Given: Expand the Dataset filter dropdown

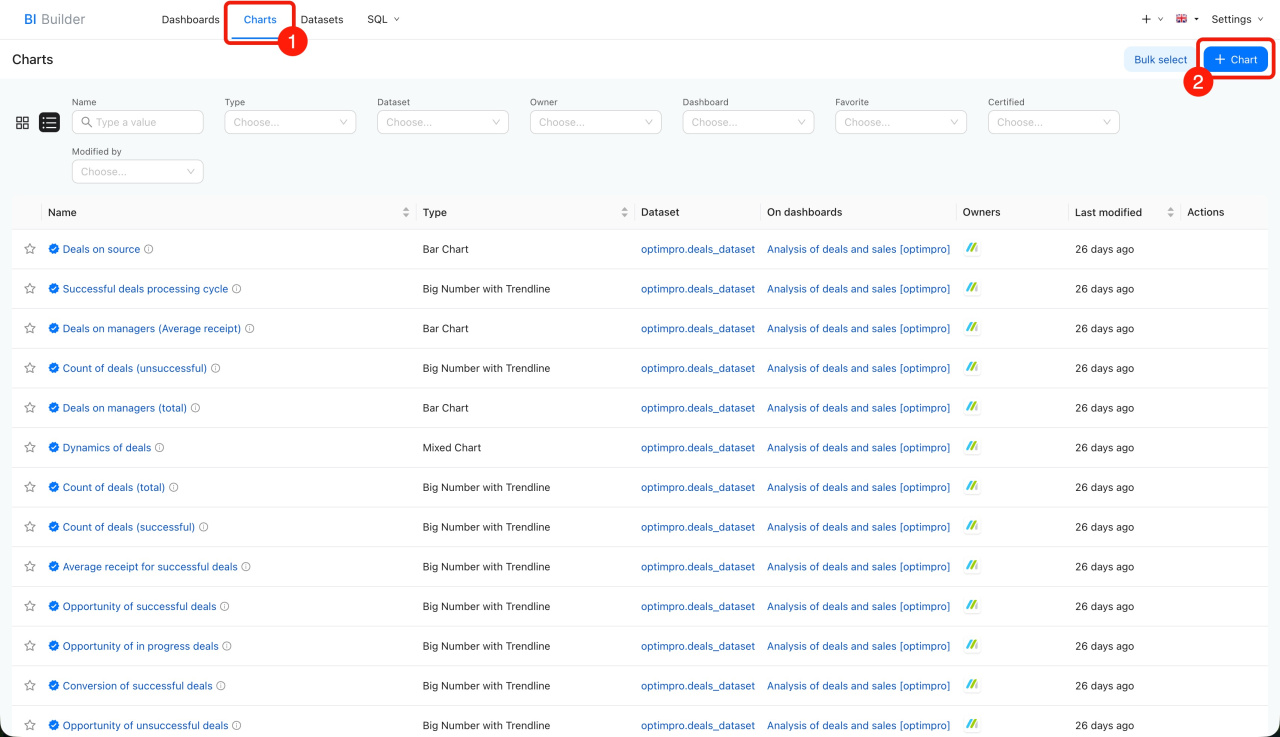Looking at the screenshot, I should (x=443, y=122).
